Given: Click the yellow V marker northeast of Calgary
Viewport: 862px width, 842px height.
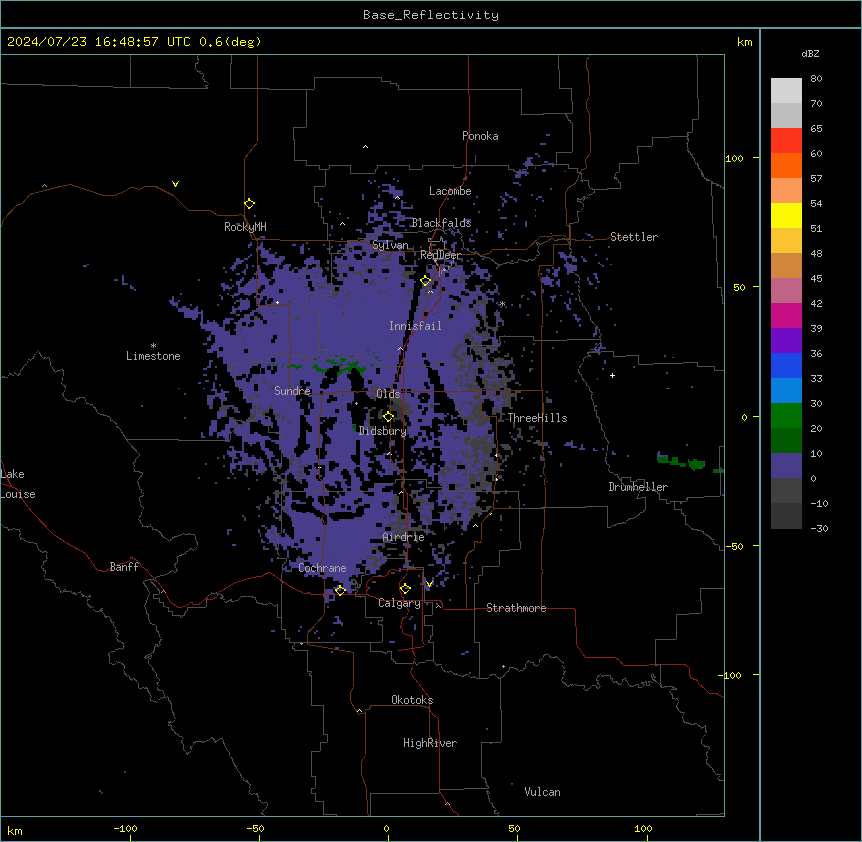Looking at the screenshot, I should [429, 584].
